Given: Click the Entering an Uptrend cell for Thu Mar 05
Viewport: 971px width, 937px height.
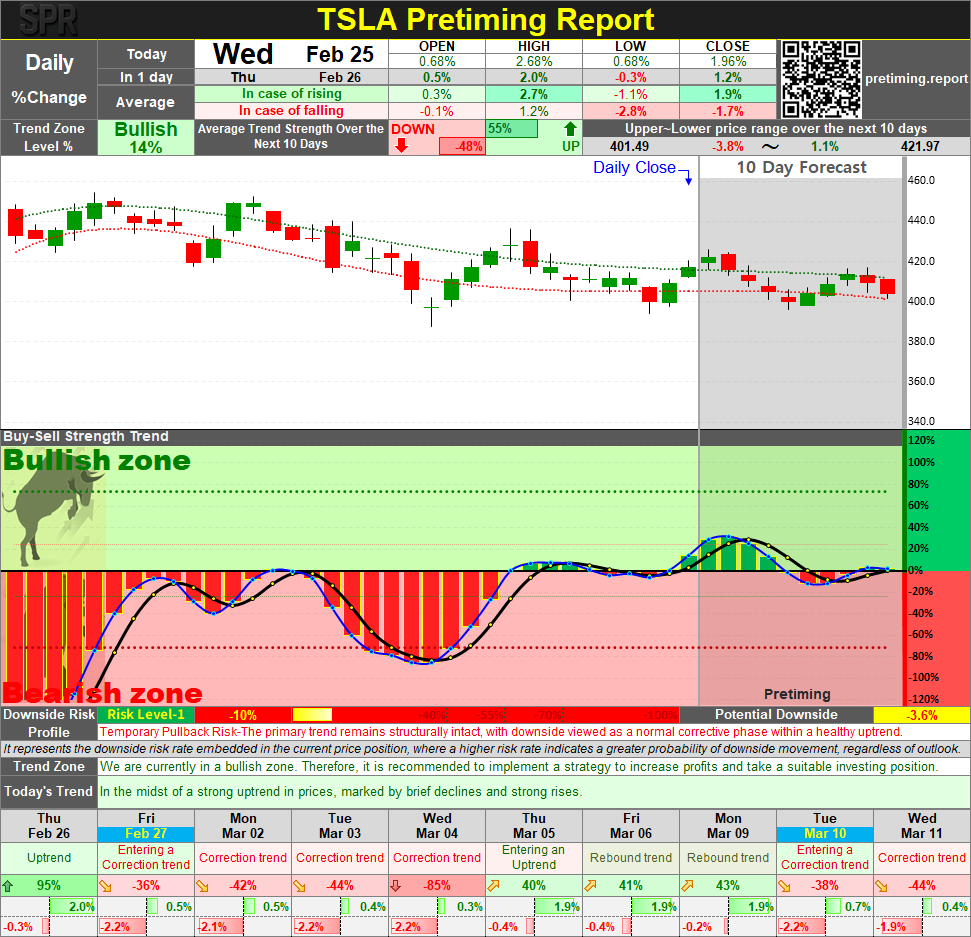Looking at the screenshot, I should pos(534,858).
